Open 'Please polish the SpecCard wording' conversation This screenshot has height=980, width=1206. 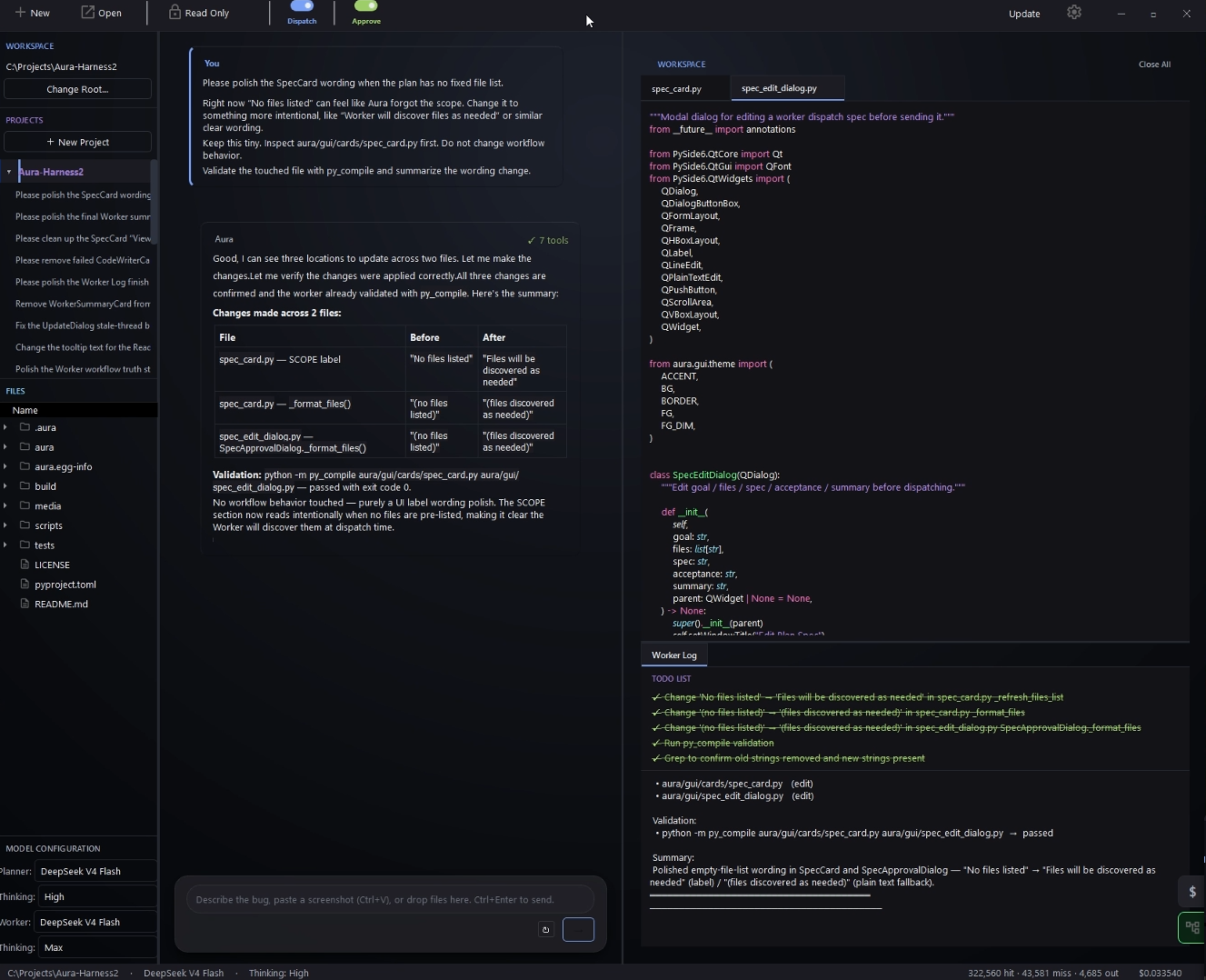tap(82, 195)
